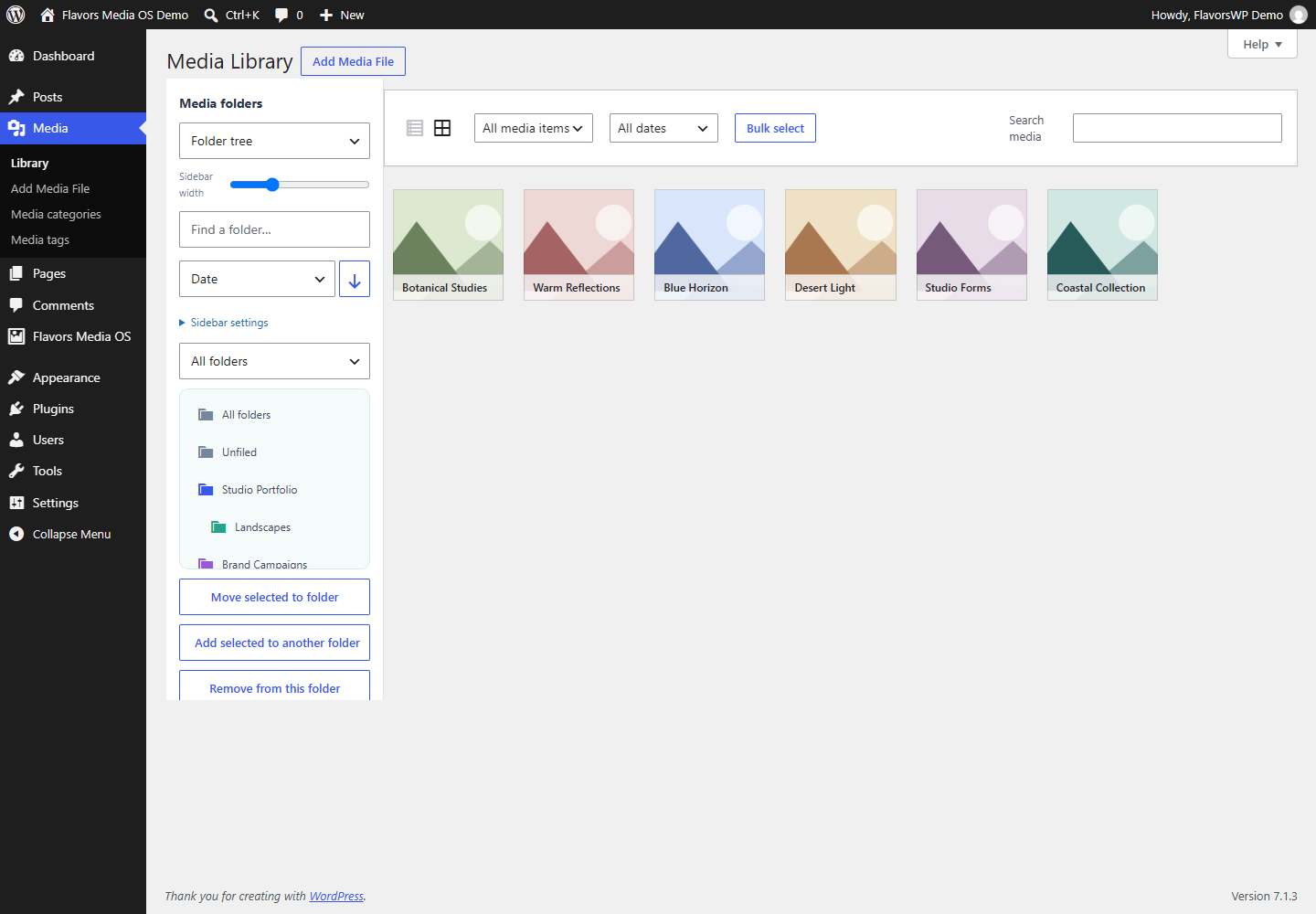1316x914 pixels.
Task: Click the Bulk select button
Action: pos(775,128)
